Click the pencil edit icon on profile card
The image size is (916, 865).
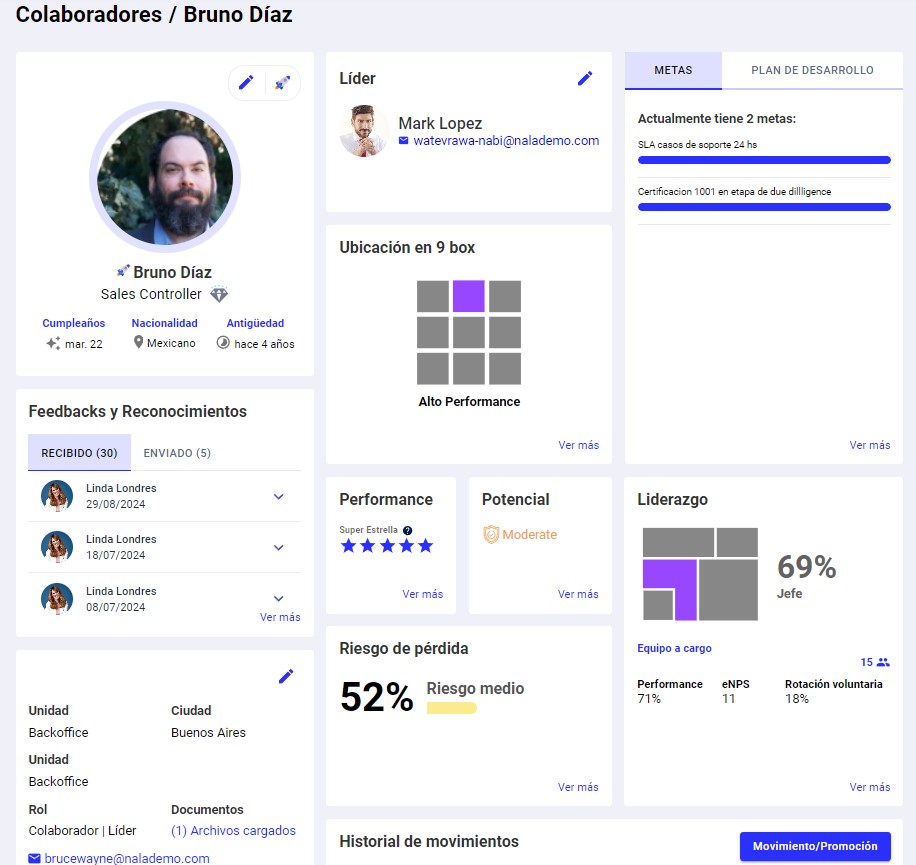pos(246,83)
